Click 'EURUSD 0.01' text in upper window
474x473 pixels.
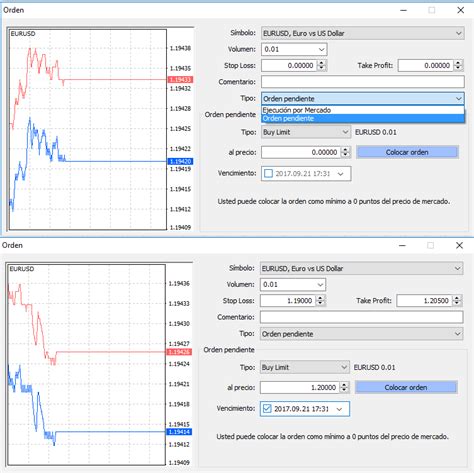pyautogui.click(x=376, y=132)
